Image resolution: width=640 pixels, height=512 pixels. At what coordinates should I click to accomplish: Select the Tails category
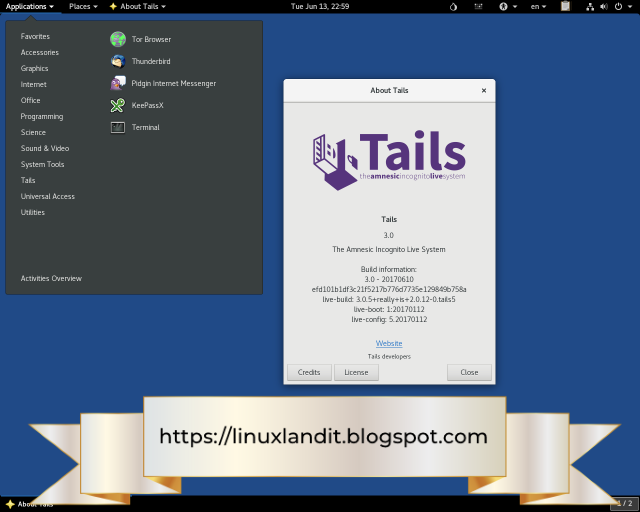pyautogui.click(x=28, y=180)
